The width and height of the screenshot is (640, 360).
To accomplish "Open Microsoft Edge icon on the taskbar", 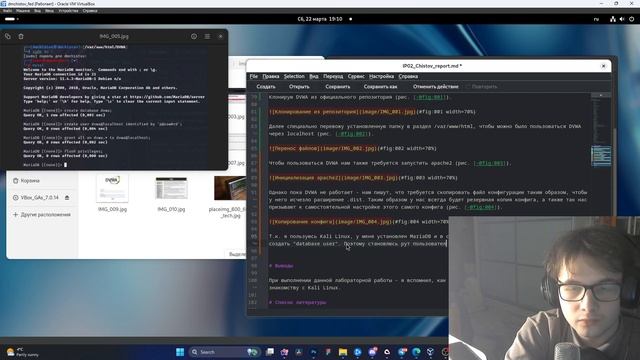I will [416, 352].
